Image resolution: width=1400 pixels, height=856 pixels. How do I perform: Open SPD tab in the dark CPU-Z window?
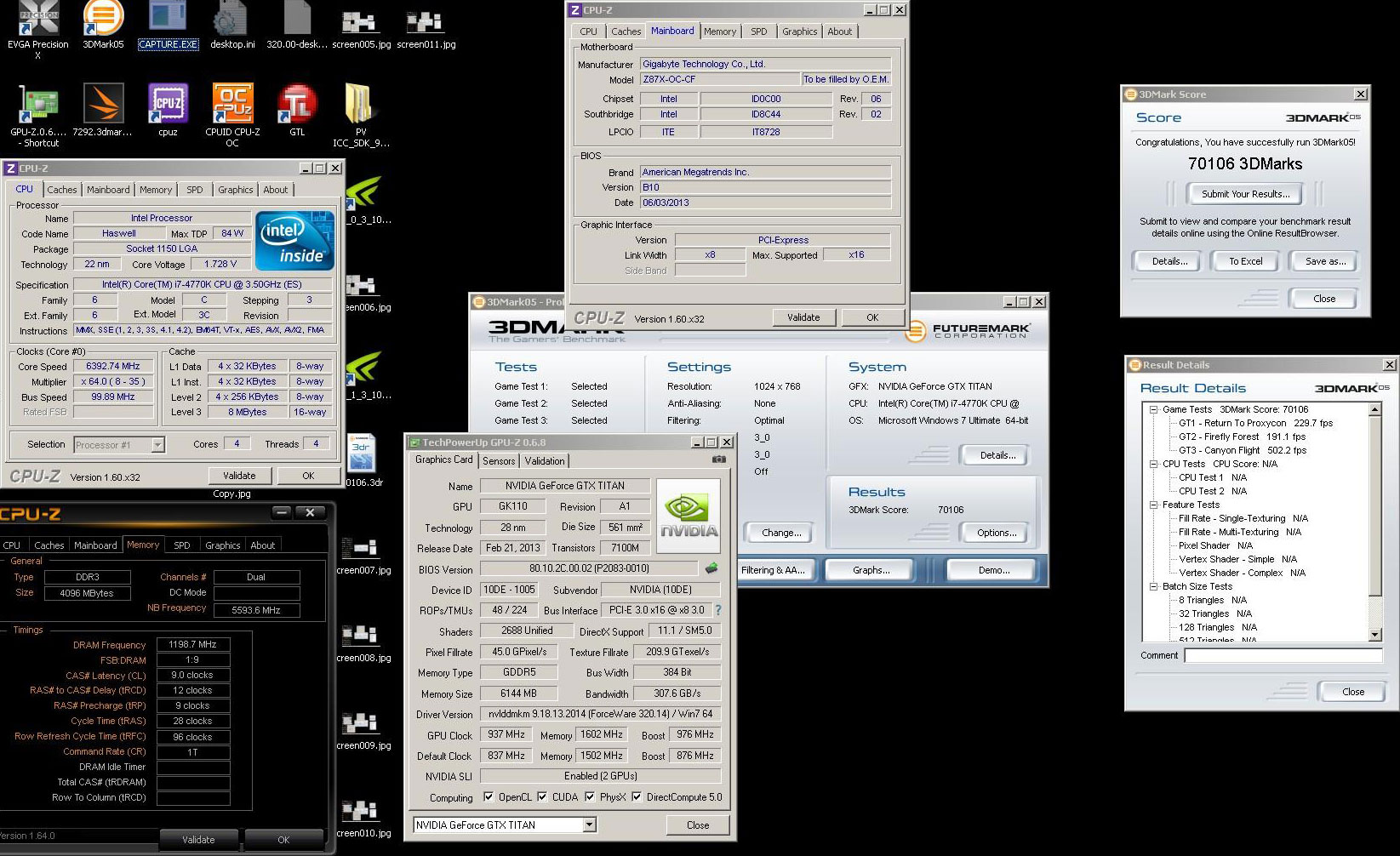[182, 545]
